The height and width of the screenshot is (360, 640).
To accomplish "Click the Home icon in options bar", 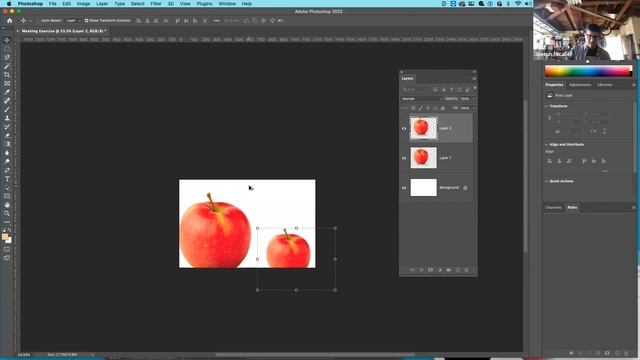I will (10, 20).
